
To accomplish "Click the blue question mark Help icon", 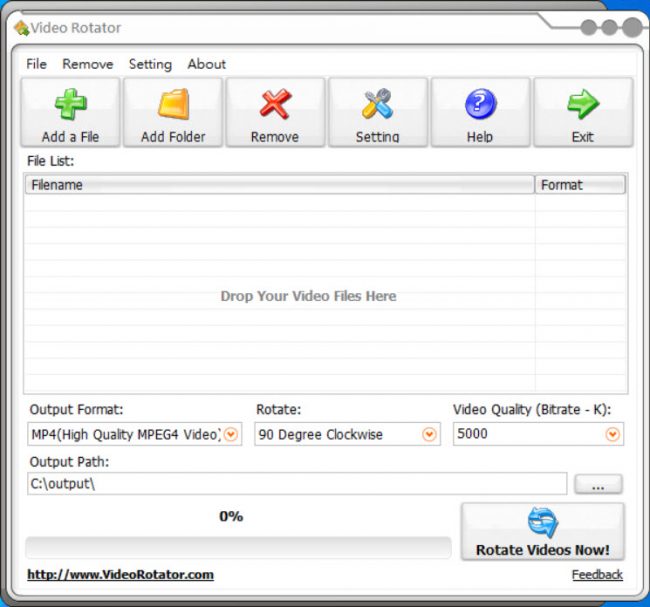I will [x=480, y=104].
